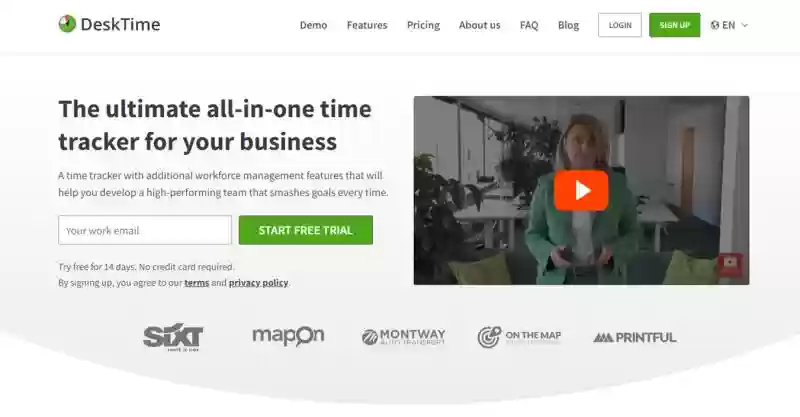Click the LOGIN button

point(620,25)
